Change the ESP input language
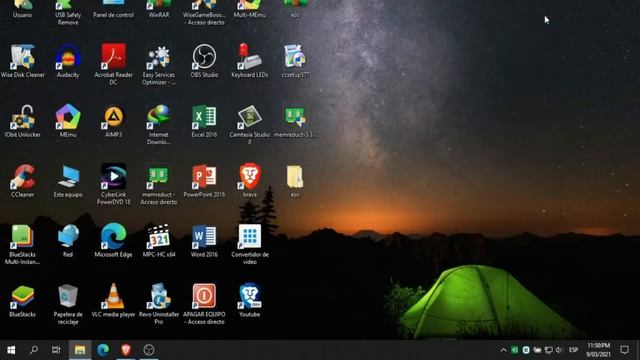Screen dimensions: 640x360 coord(573,350)
